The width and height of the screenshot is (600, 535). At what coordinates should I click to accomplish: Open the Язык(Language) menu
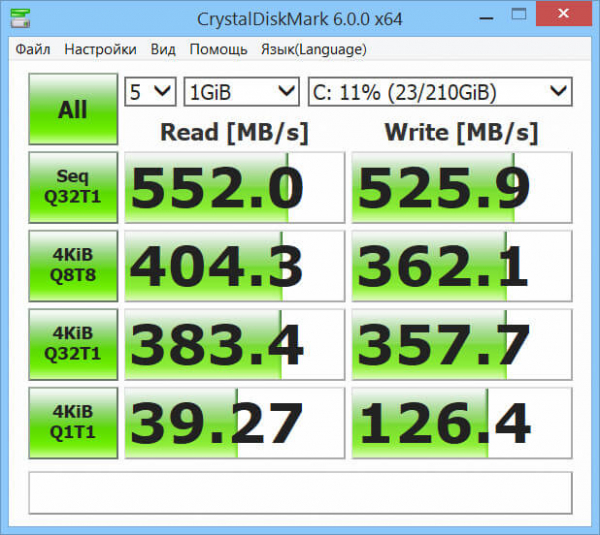coord(314,49)
